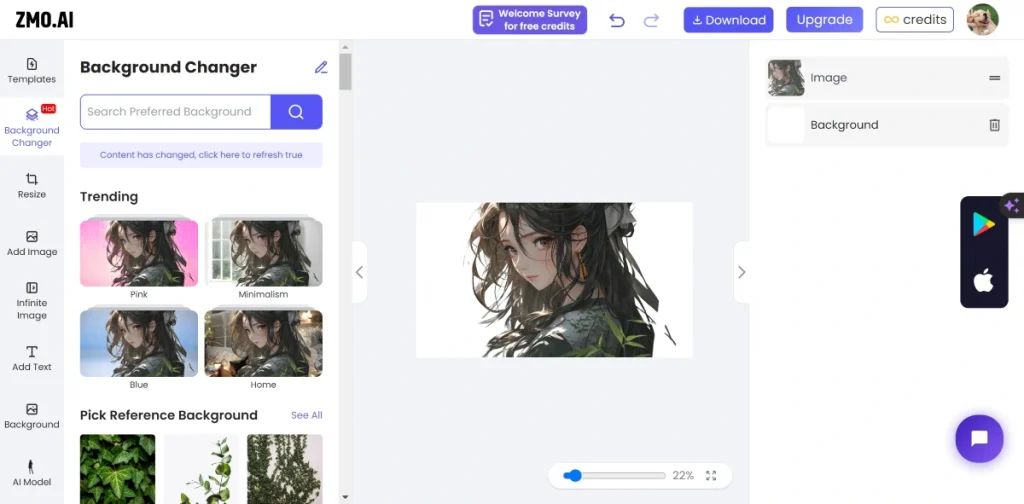Image resolution: width=1024 pixels, height=504 pixels.
Task: Click the ZMO.AI logo
Action: (44, 20)
